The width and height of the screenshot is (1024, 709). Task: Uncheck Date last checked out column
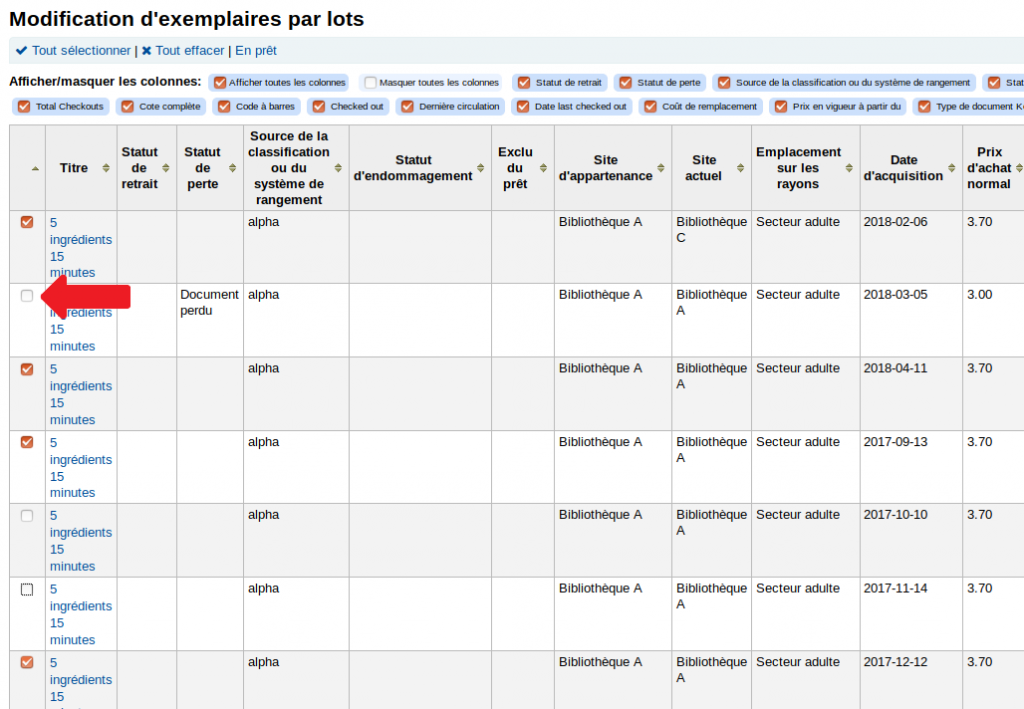(x=523, y=106)
